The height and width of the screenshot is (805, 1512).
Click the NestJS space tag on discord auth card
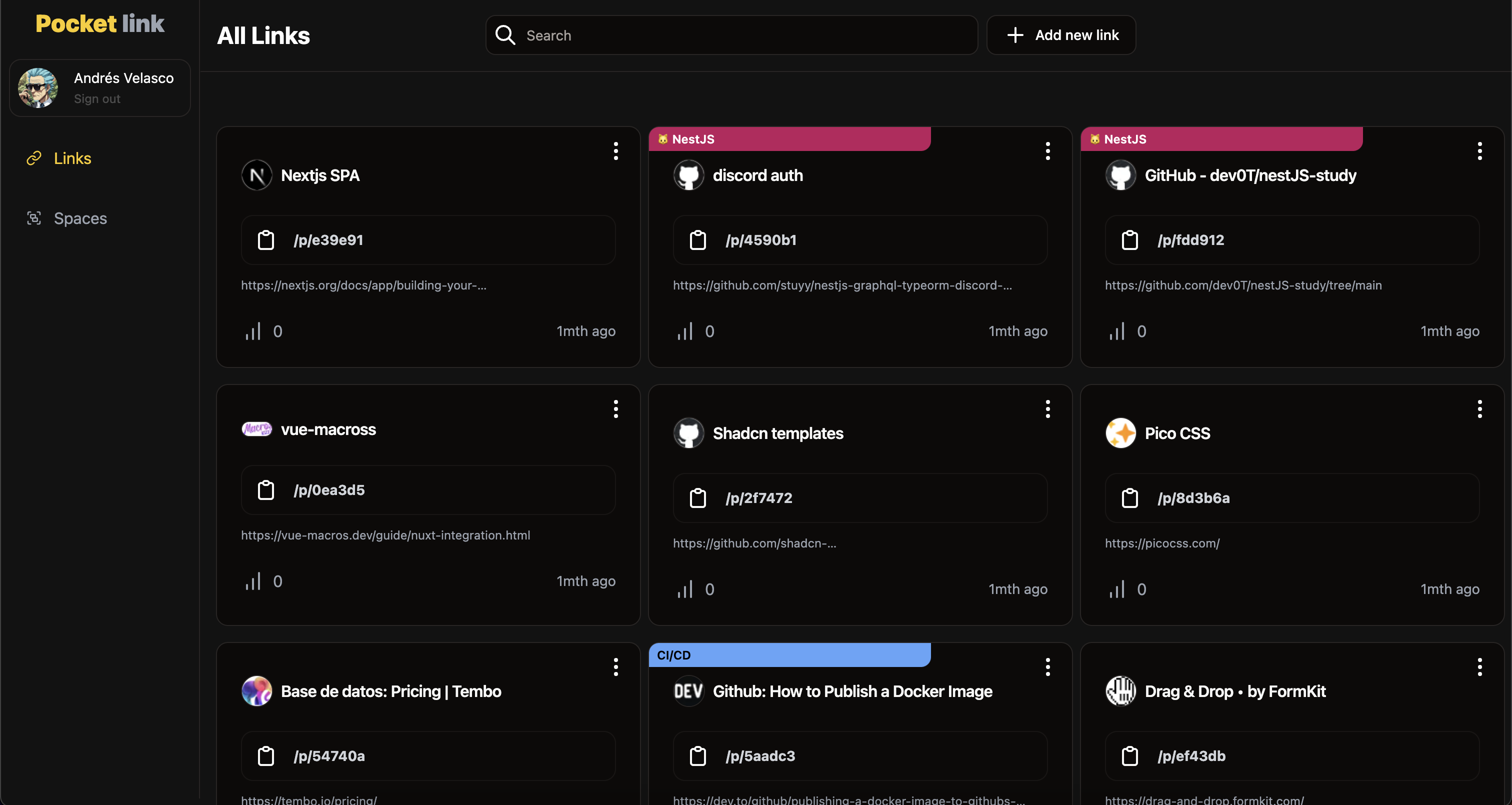click(x=789, y=139)
